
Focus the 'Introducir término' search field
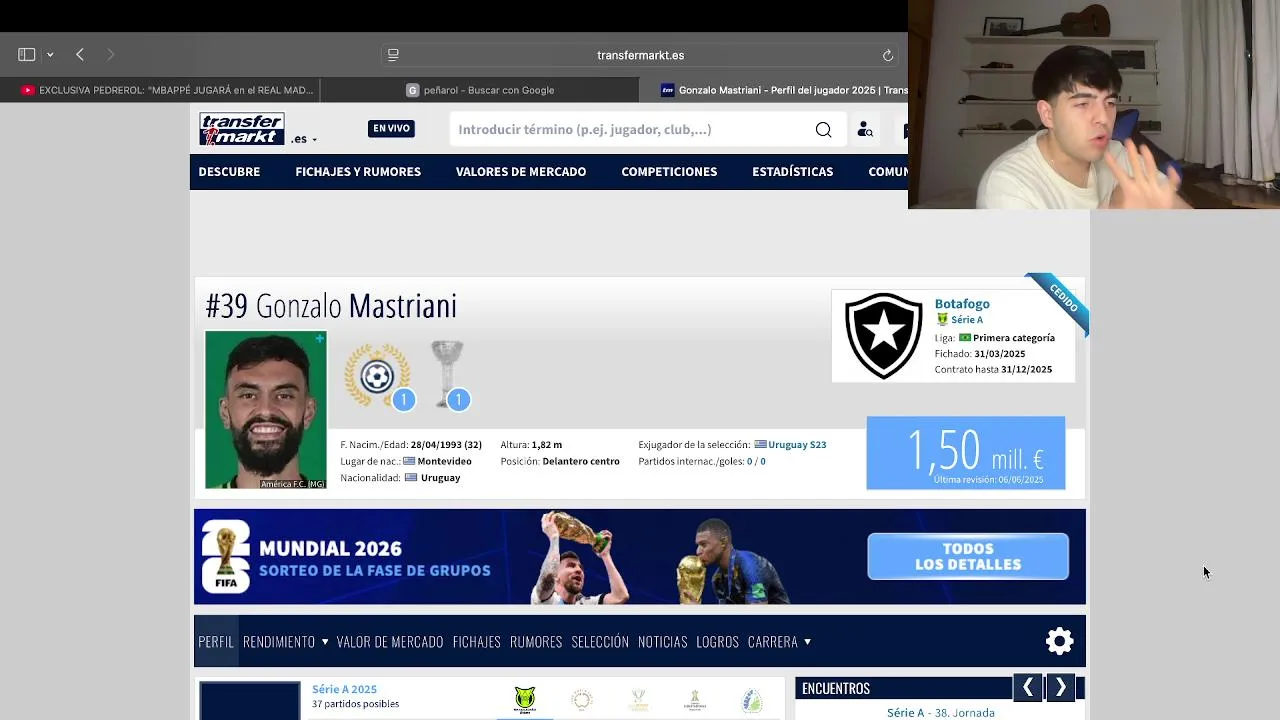(x=632, y=129)
